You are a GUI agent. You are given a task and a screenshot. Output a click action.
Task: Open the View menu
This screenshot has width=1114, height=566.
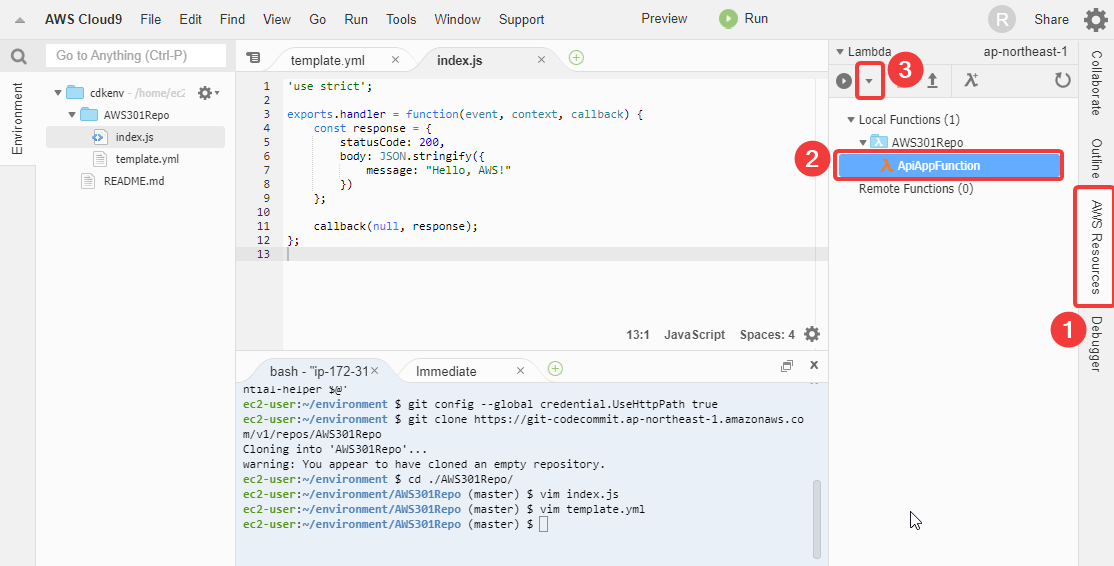(276, 19)
